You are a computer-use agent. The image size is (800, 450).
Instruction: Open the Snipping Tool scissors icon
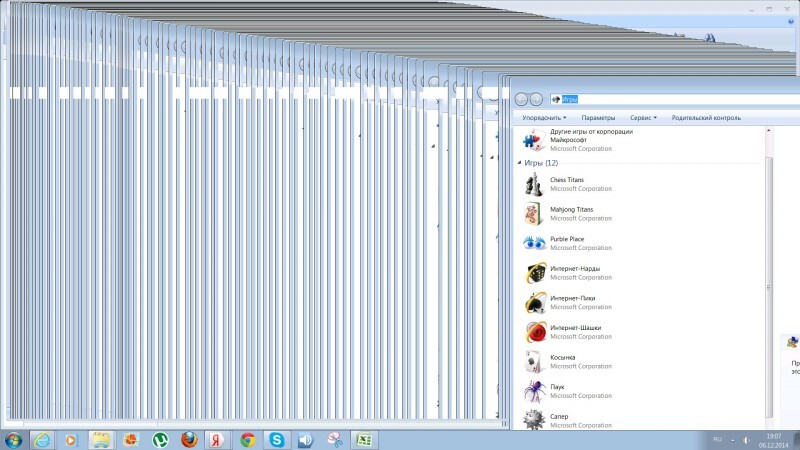pos(335,440)
